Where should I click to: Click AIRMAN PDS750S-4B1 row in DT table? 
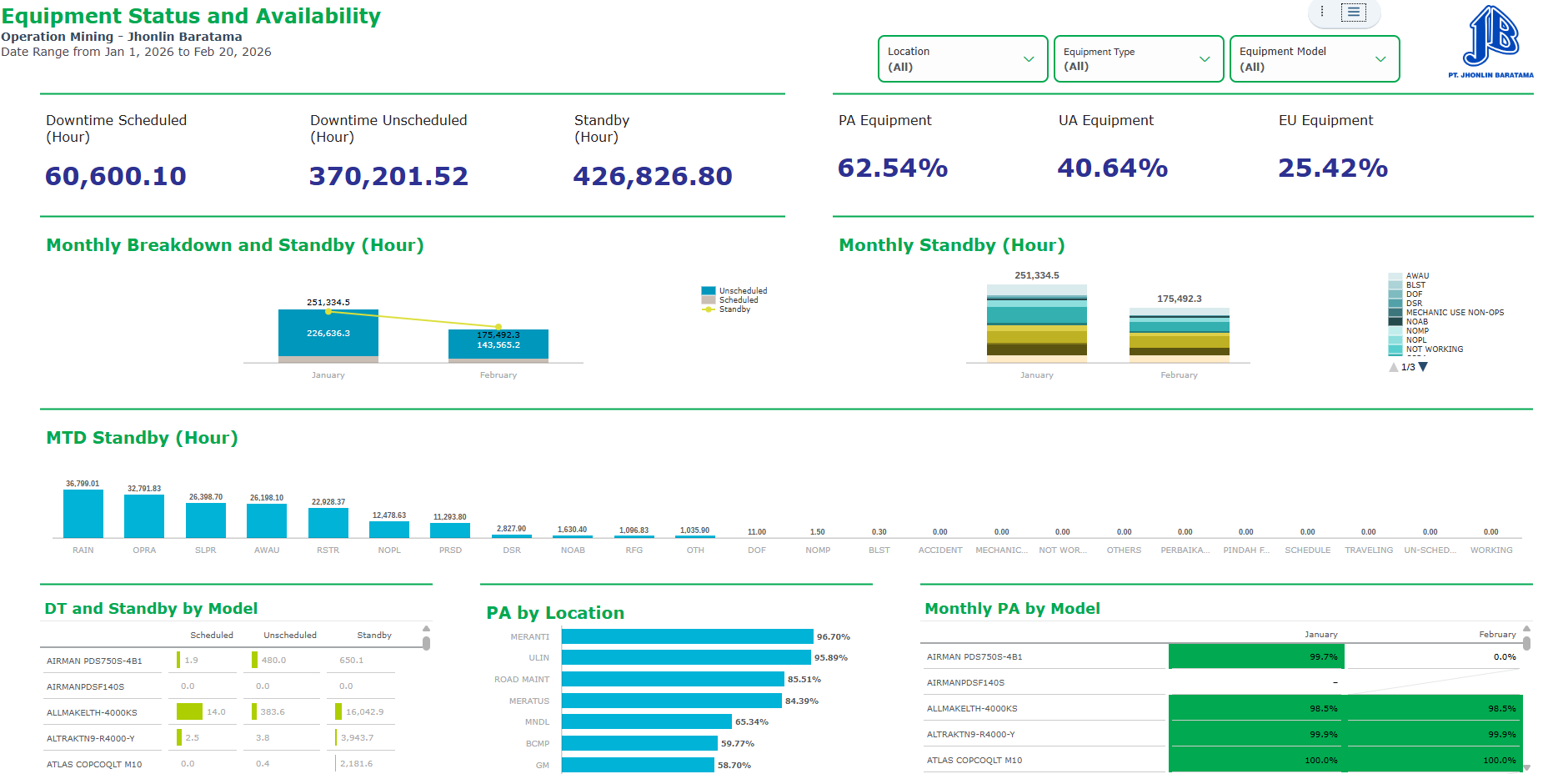click(x=218, y=661)
